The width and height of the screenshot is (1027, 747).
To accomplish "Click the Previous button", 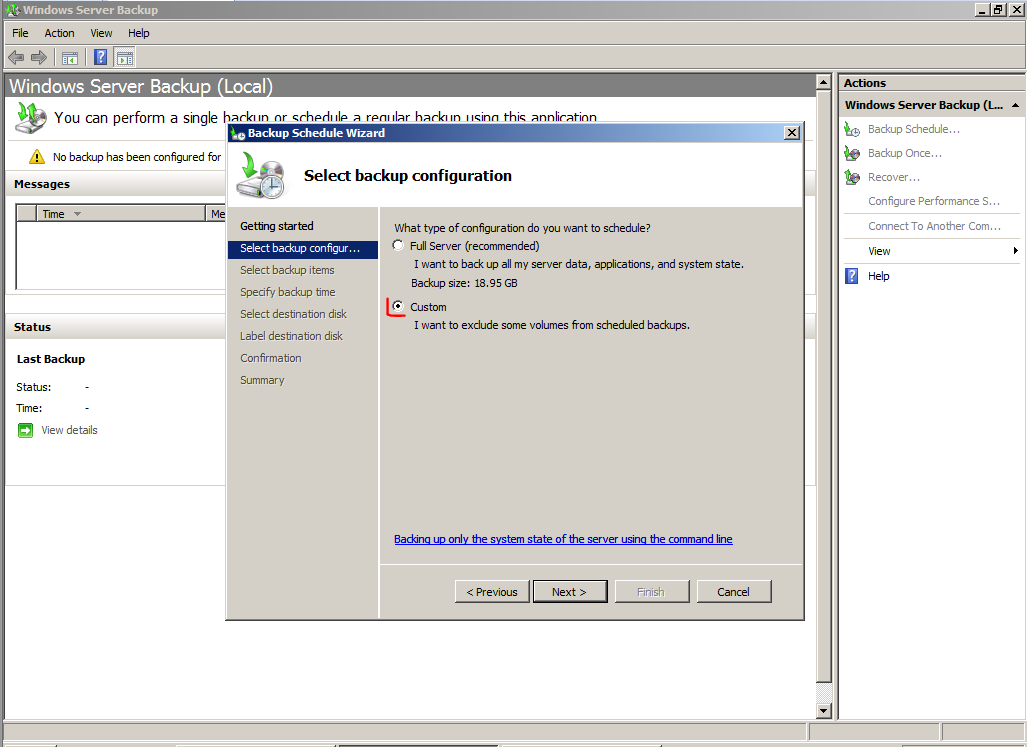I will pyautogui.click(x=492, y=592).
